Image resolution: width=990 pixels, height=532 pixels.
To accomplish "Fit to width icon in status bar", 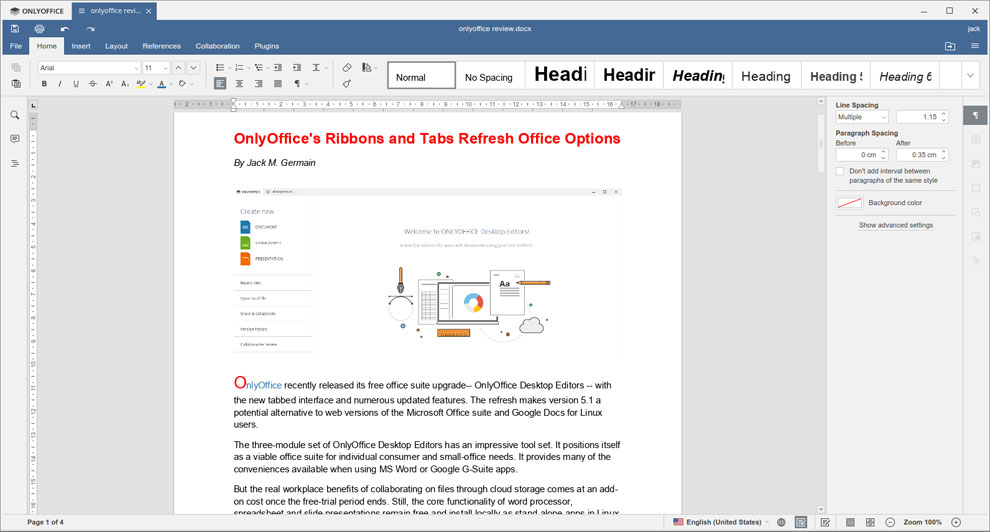I will click(x=870, y=523).
